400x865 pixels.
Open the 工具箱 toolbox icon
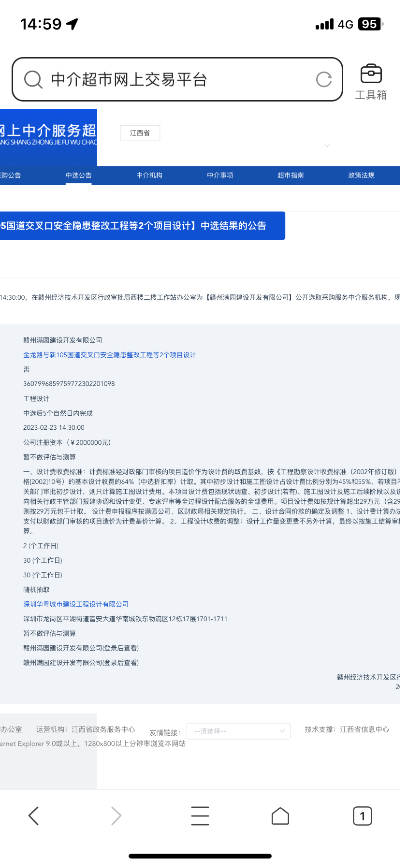(x=371, y=82)
